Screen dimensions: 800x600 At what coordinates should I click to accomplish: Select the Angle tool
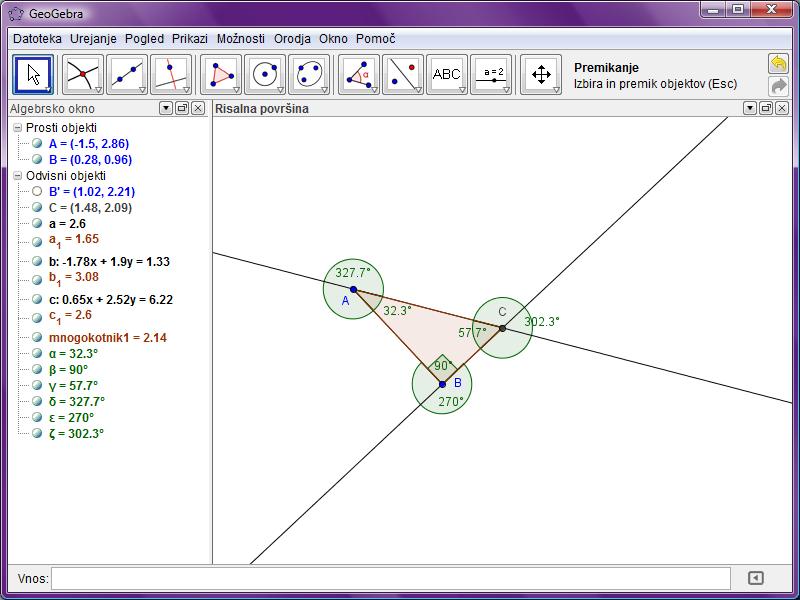click(359, 75)
